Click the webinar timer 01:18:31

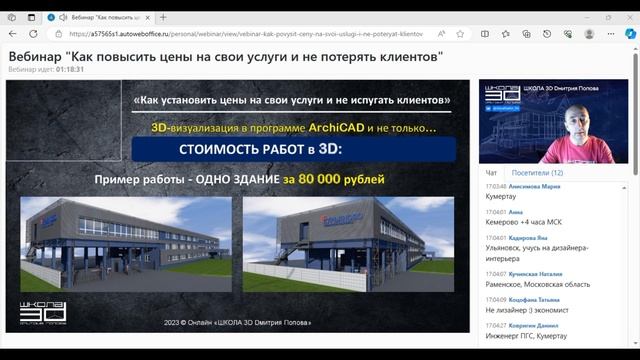(x=70, y=69)
